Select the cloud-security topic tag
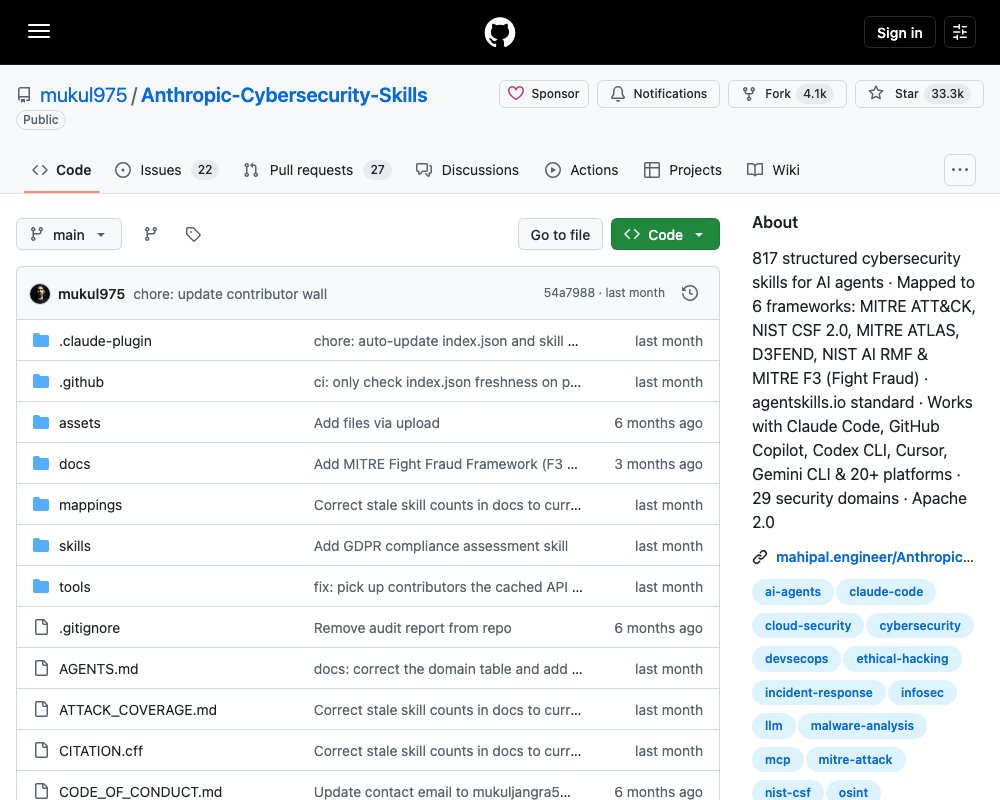The image size is (1000, 800). [x=808, y=625]
